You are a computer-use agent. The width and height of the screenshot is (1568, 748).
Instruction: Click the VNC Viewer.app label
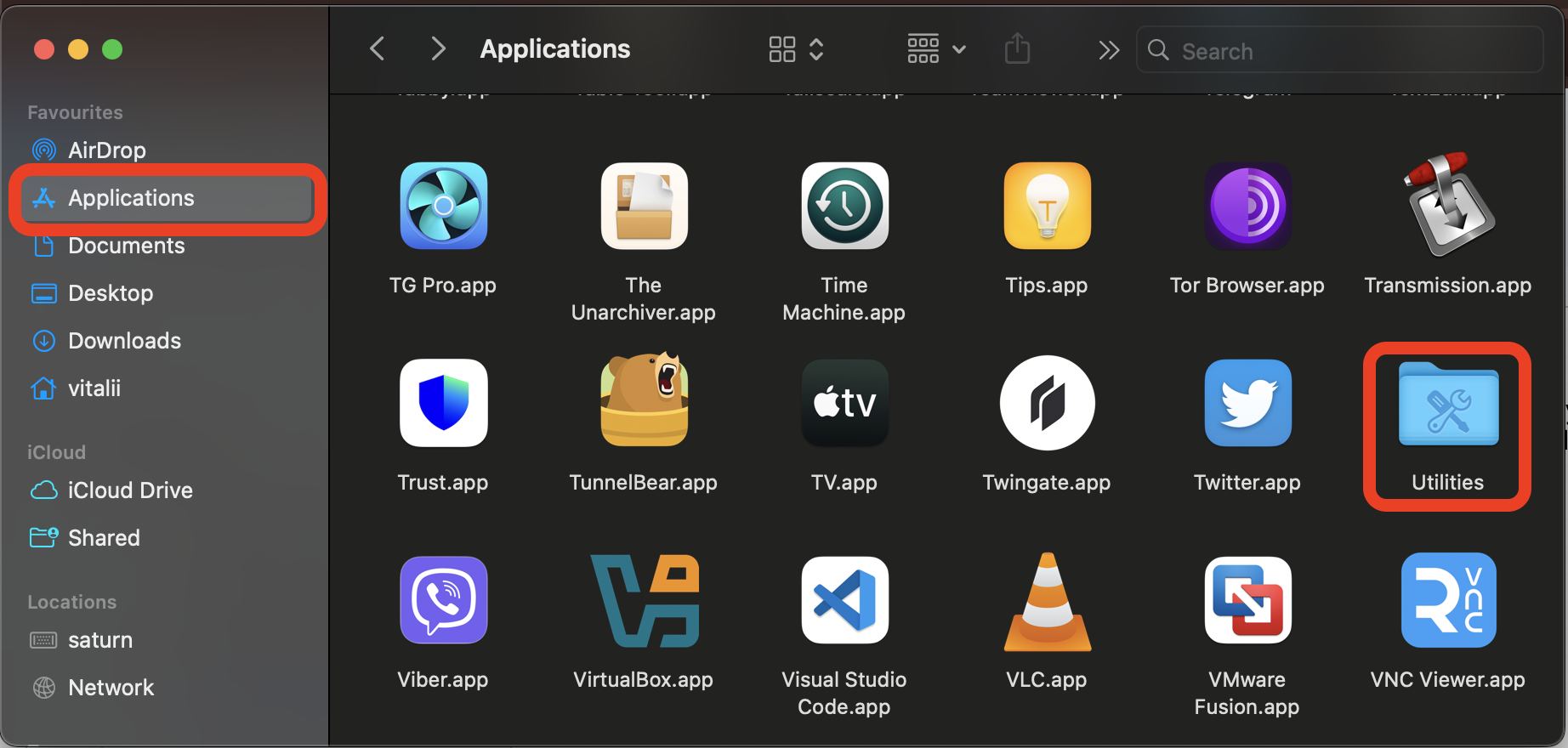pos(1448,680)
